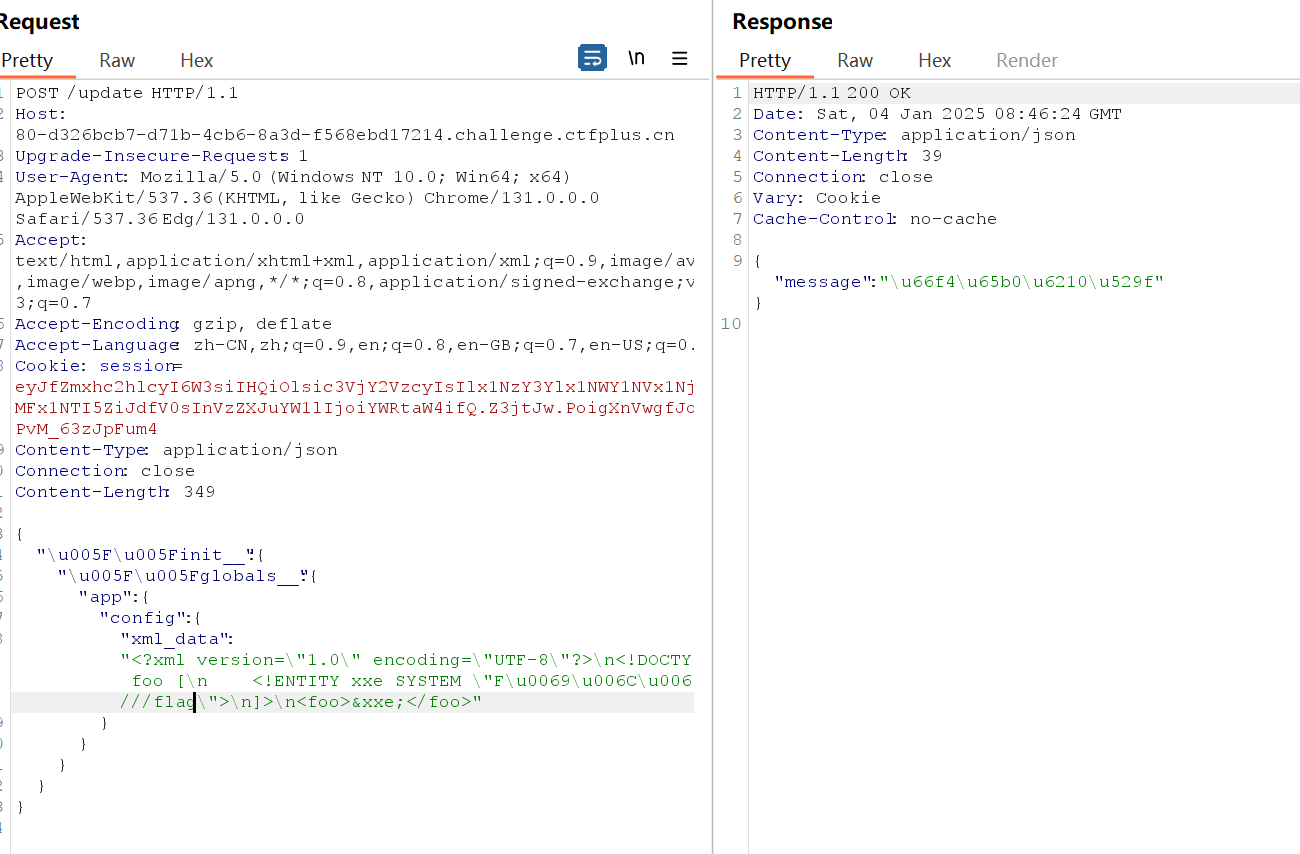
Task: Switch to the Request Pretty tab
Action: (x=27, y=60)
